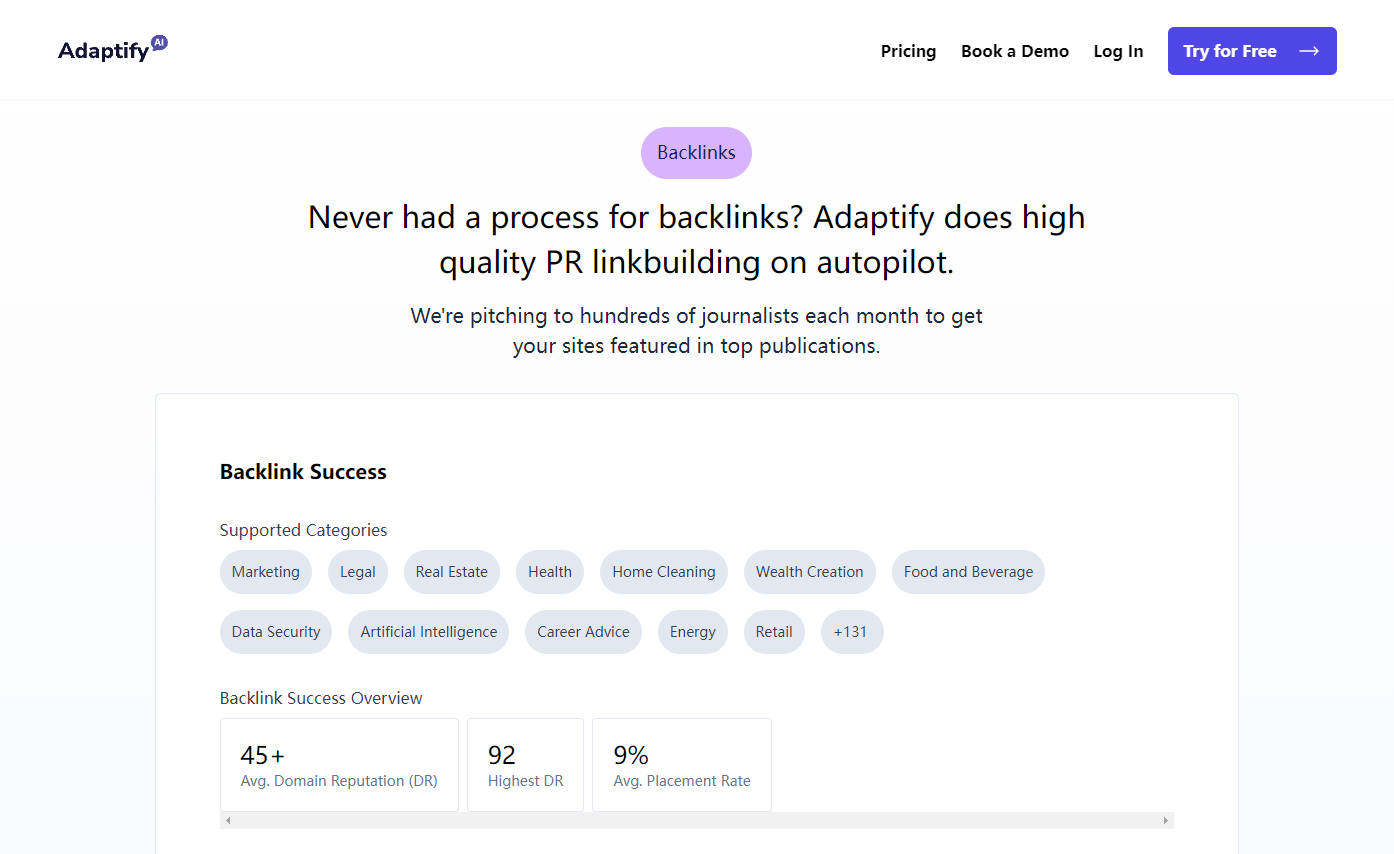Click the Log In link
The height and width of the screenshot is (854, 1394).
coord(1117,51)
